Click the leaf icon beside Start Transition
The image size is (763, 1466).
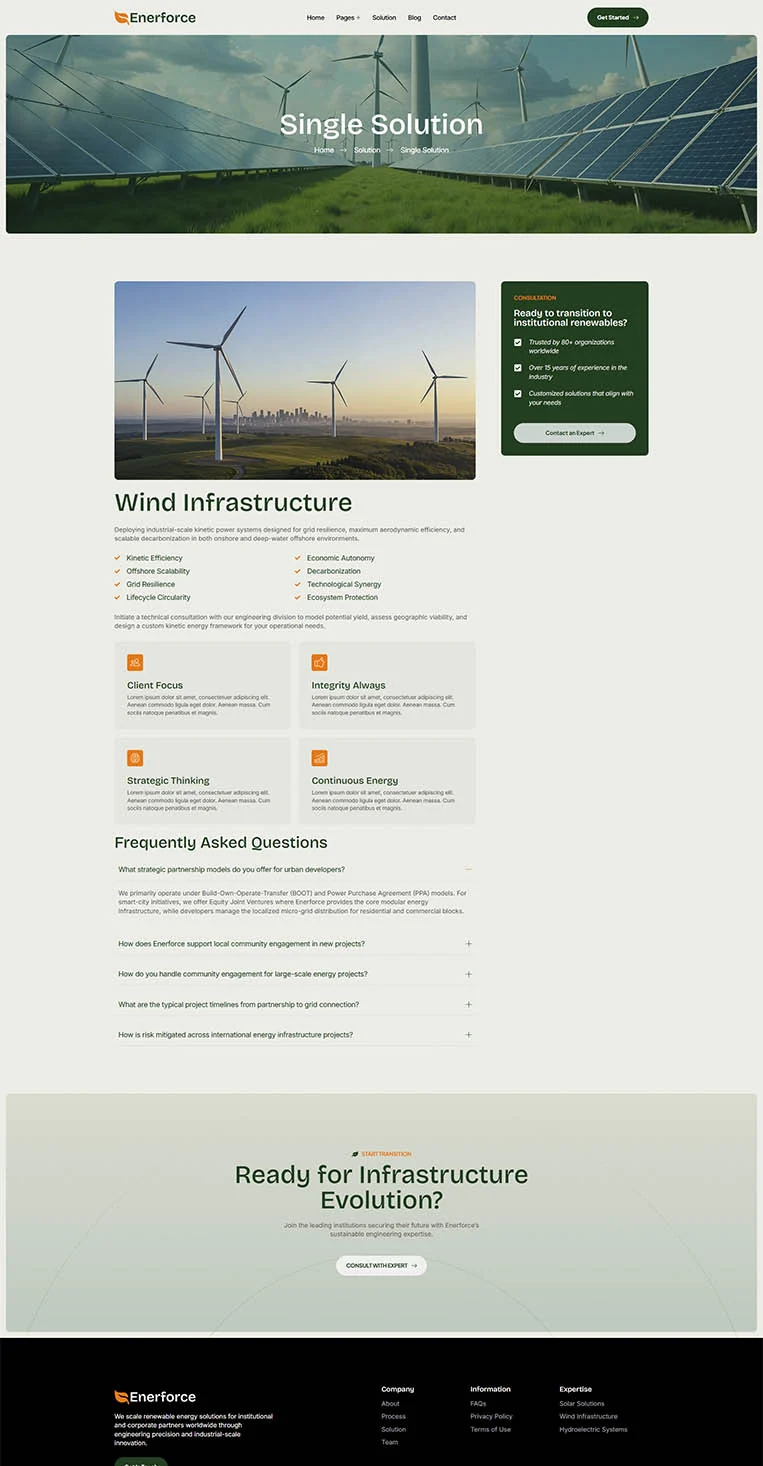(x=355, y=1154)
